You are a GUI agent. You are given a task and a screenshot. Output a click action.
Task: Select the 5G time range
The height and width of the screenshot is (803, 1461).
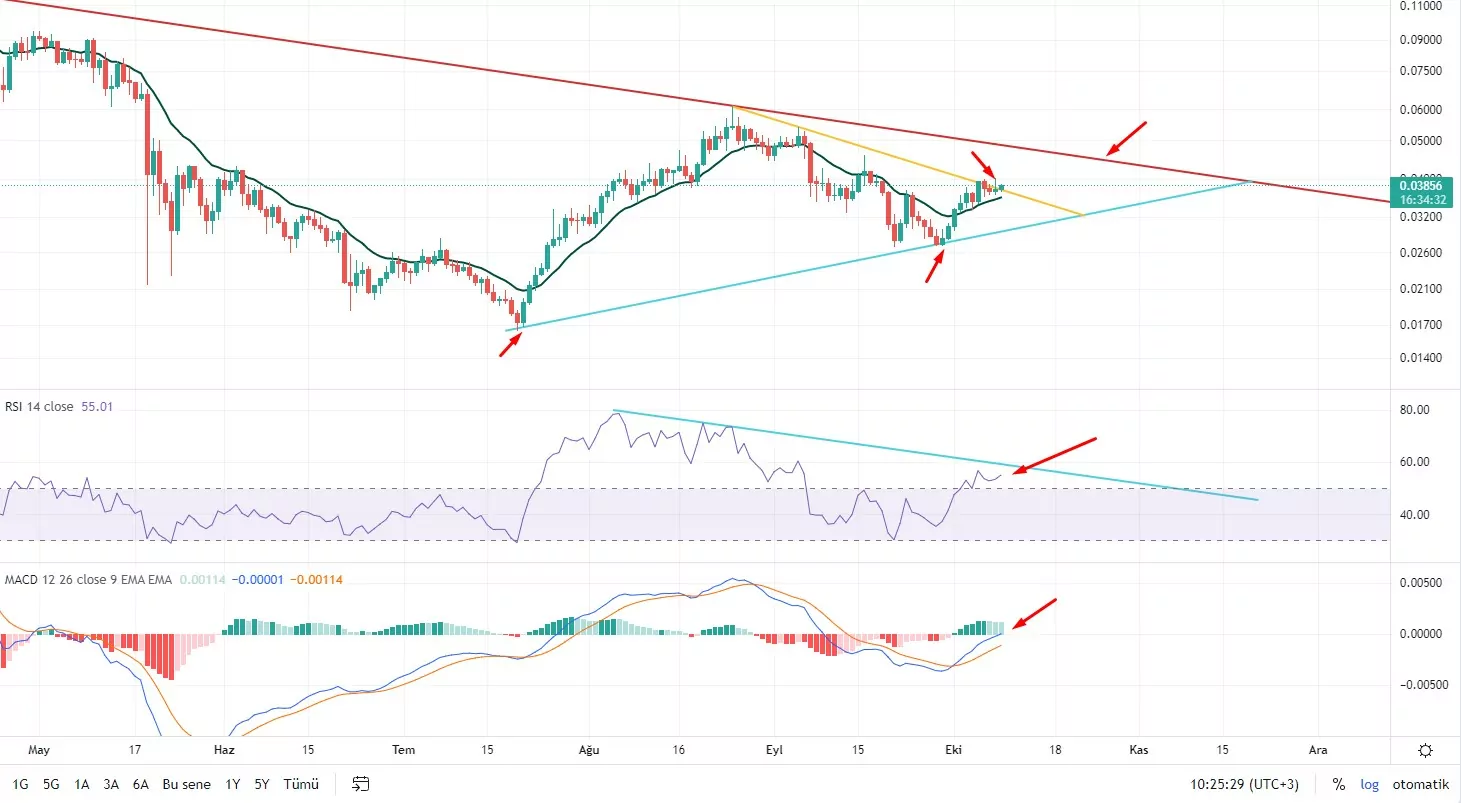point(51,784)
